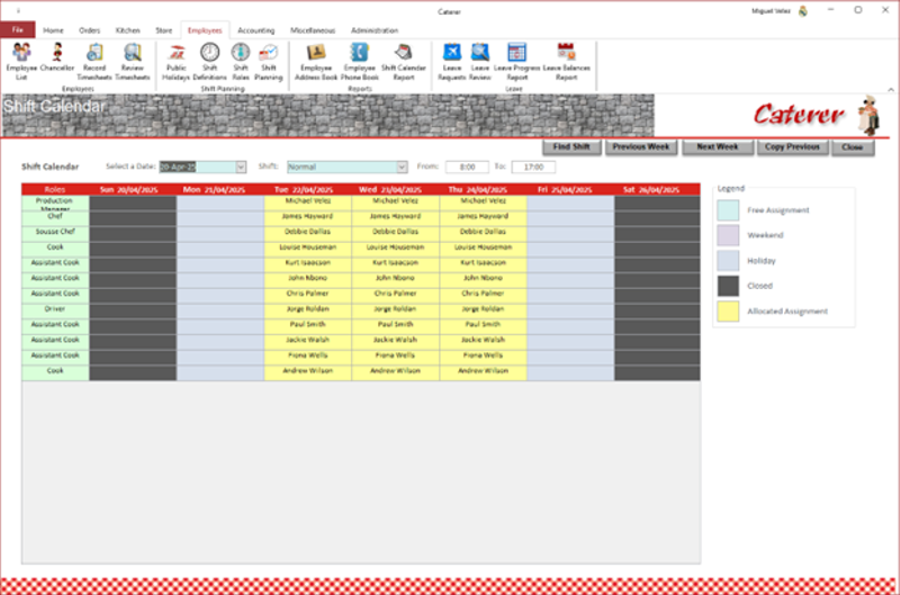Expand the Select a Date dropdown arrow

coord(240,167)
